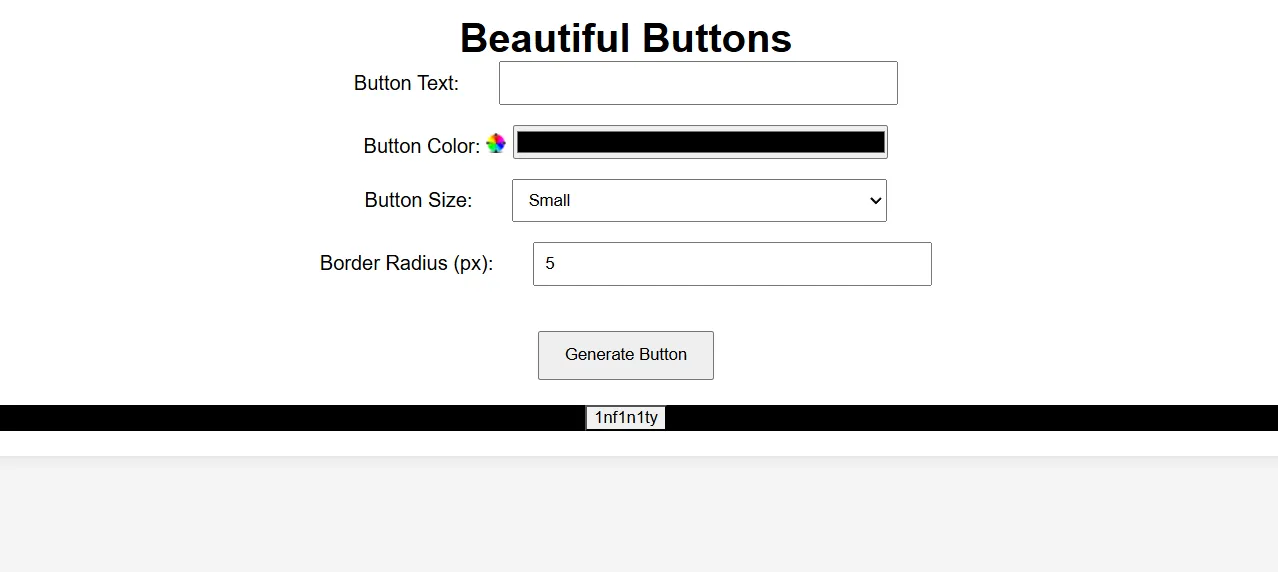Click the 'Button Text:' label
1278x572 pixels.
[406, 83]
